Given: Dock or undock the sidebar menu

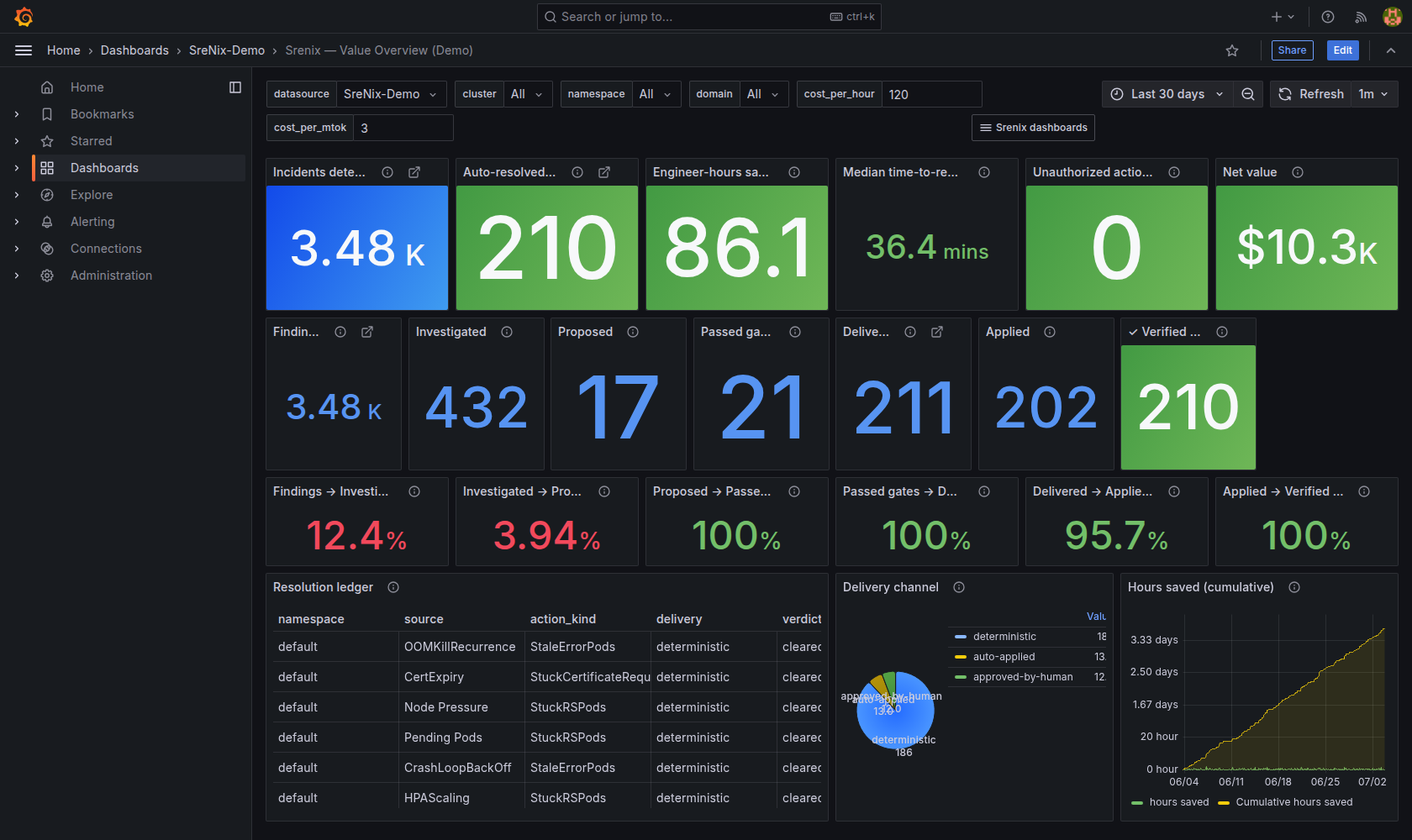Looking at the screenshot, I should coord(235,87).
